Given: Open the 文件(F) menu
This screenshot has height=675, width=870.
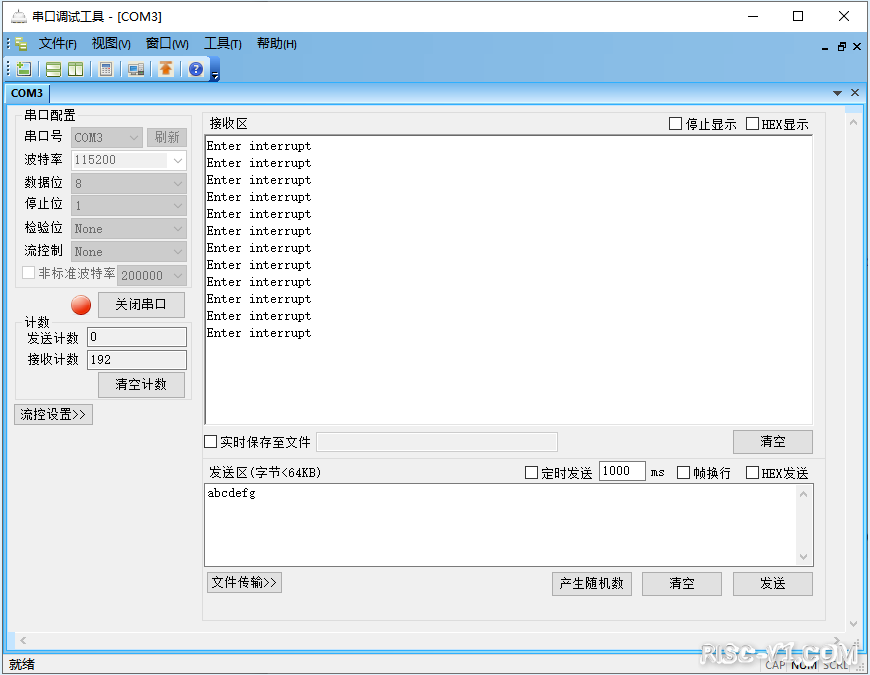Looking at the screenshot, I should 58,44.
